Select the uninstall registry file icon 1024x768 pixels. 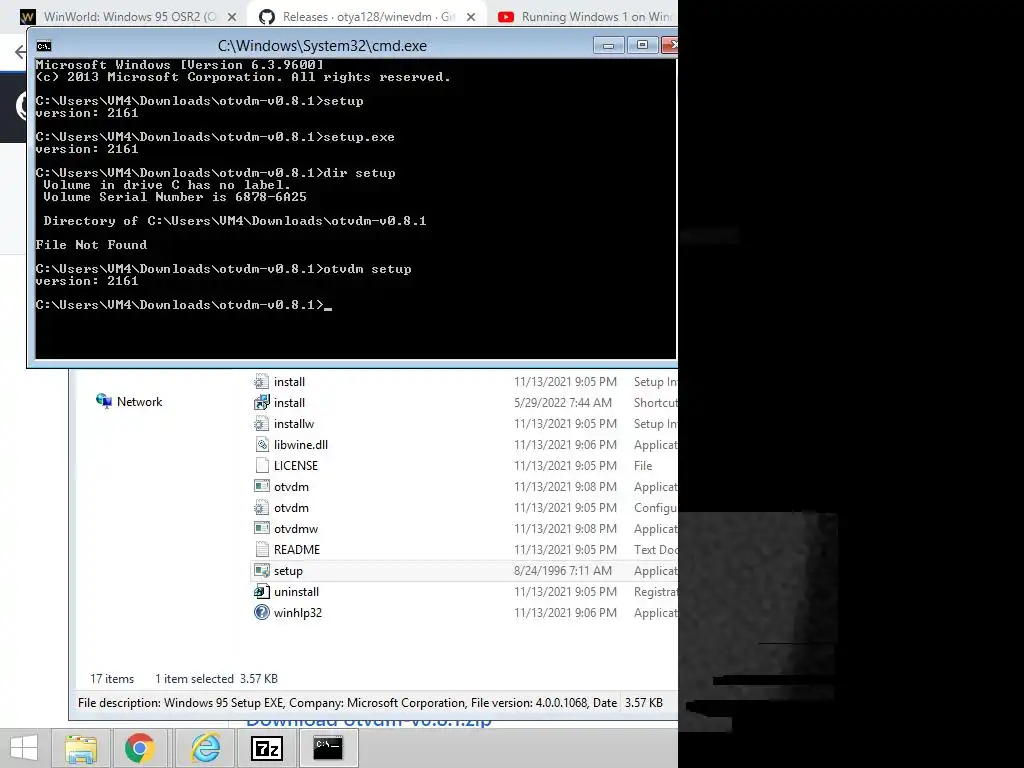[x=261, y=592]
